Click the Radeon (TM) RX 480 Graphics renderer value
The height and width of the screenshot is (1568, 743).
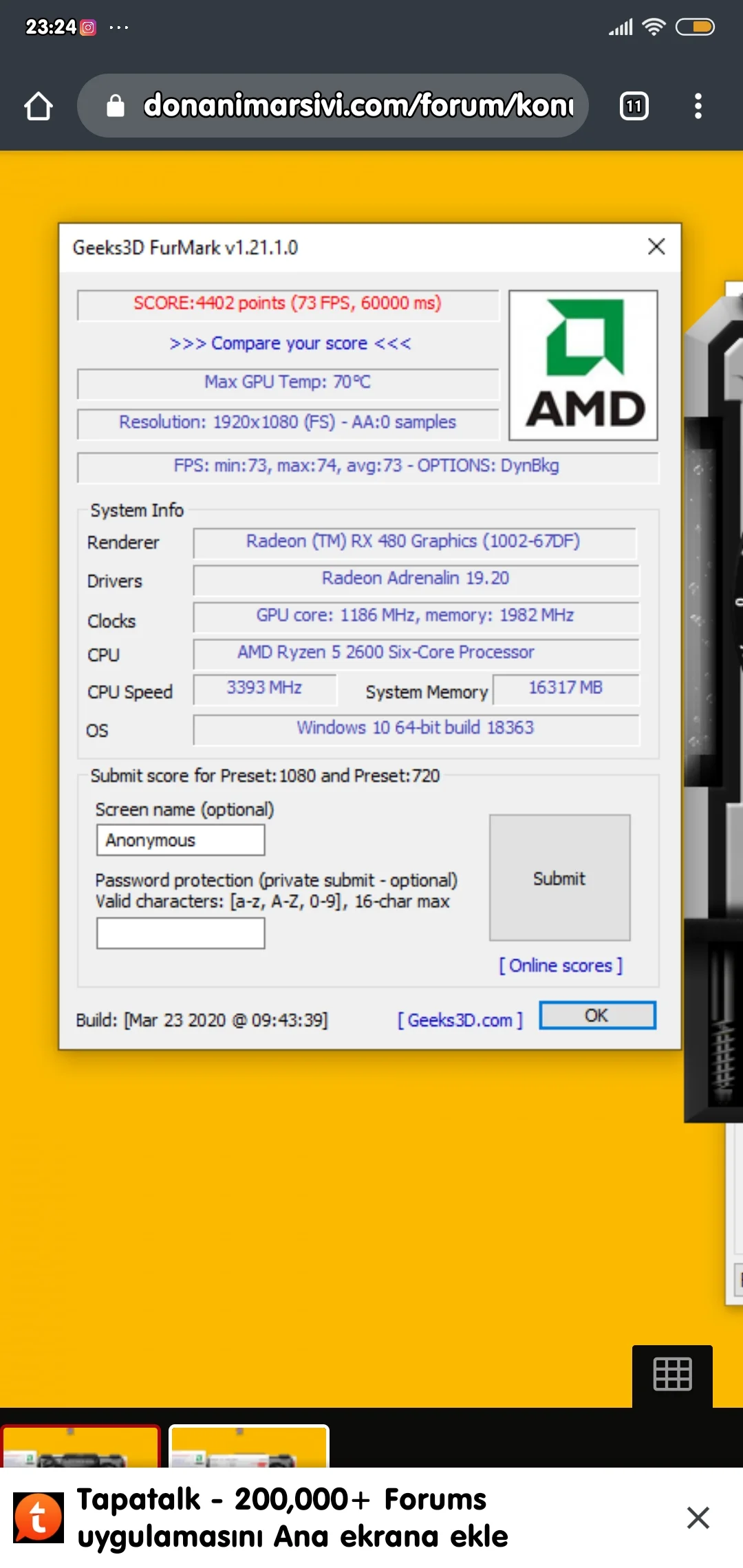coord(413,541)
